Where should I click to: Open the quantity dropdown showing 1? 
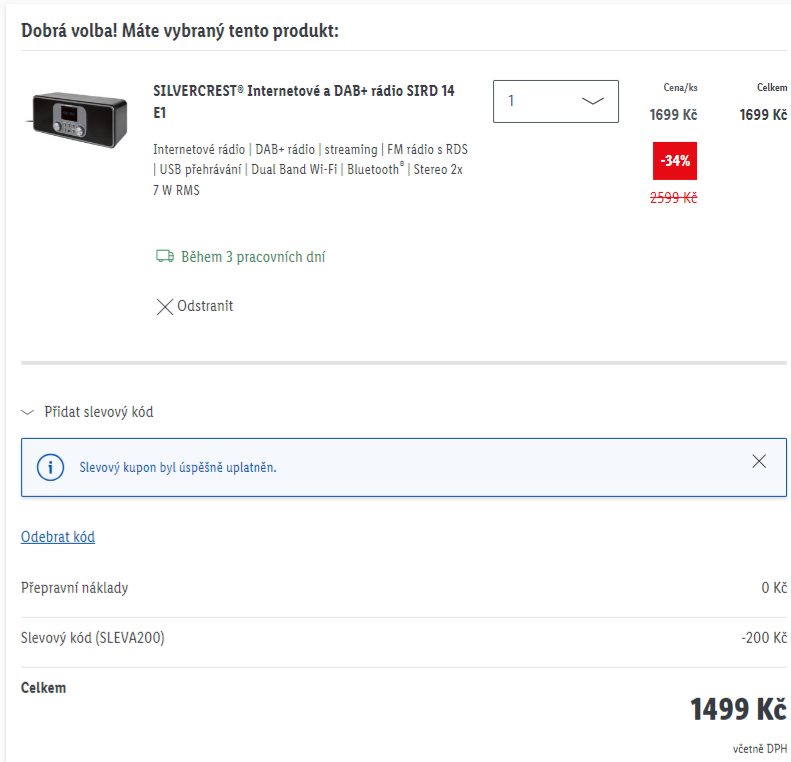[x=555, y=101]
